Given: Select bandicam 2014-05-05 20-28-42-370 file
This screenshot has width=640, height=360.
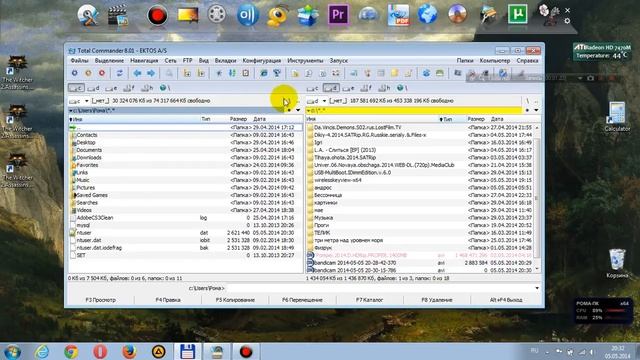Looking at the screenshot, I should (x=420, y=263).
